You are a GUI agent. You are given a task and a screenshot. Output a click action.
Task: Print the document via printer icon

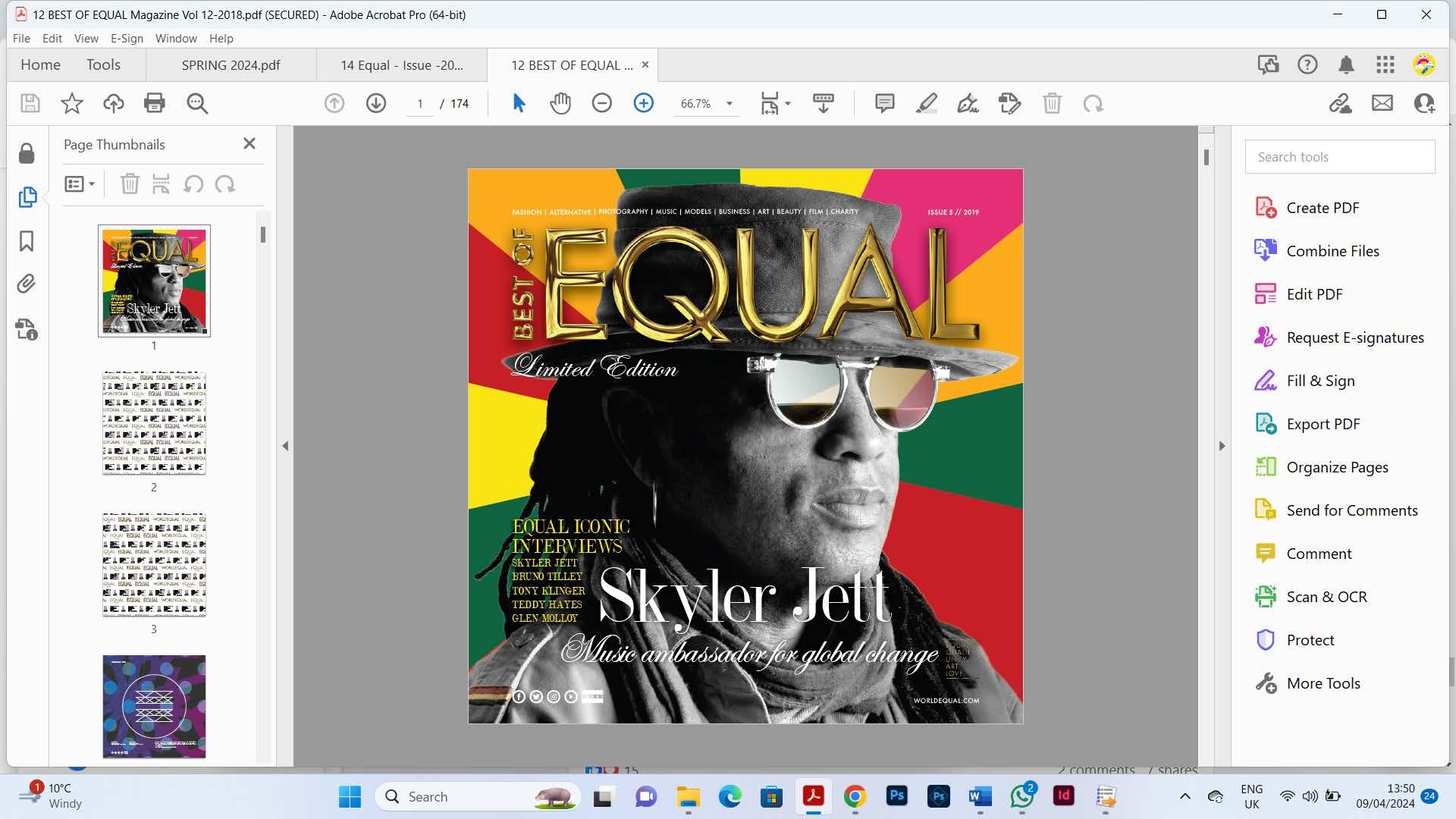[155, 103]
